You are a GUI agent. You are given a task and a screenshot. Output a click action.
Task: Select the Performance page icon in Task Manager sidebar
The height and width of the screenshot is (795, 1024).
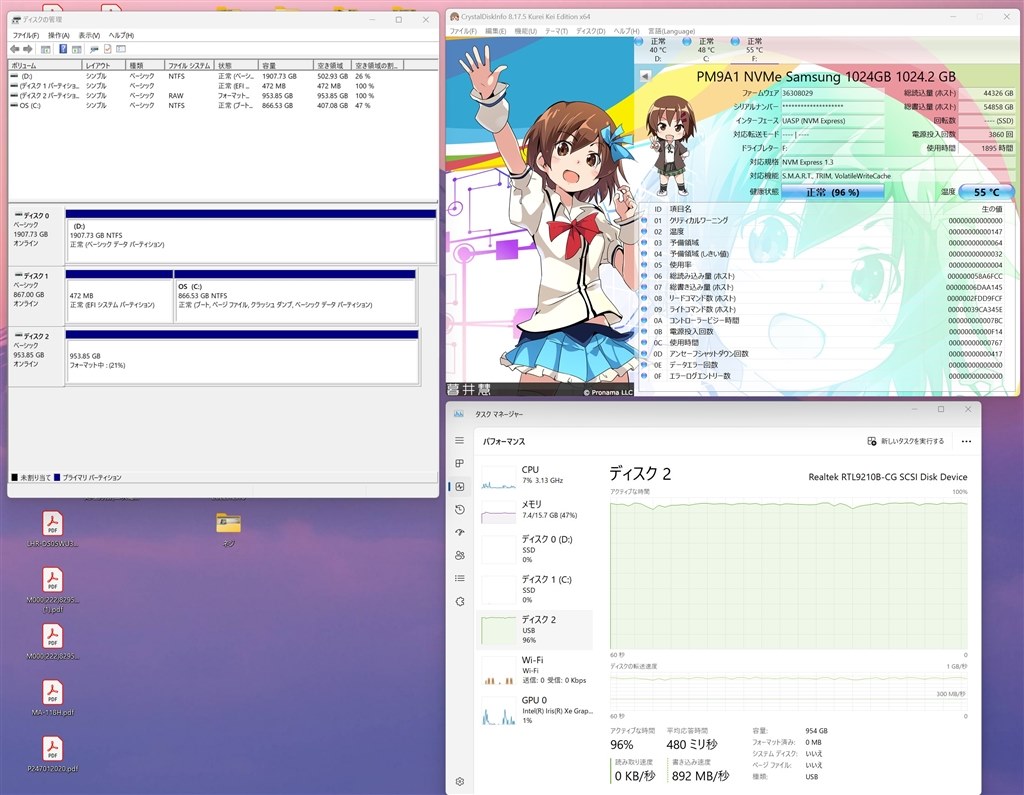click(x=460, y=487)
